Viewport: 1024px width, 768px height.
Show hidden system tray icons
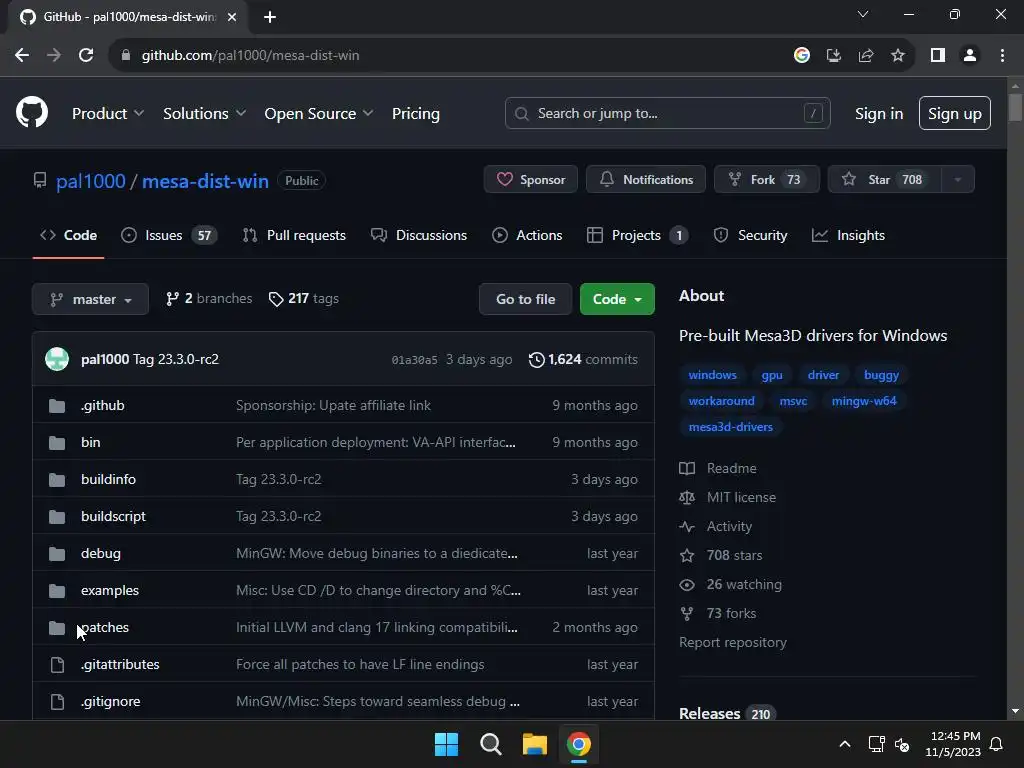tap(844, 744)
